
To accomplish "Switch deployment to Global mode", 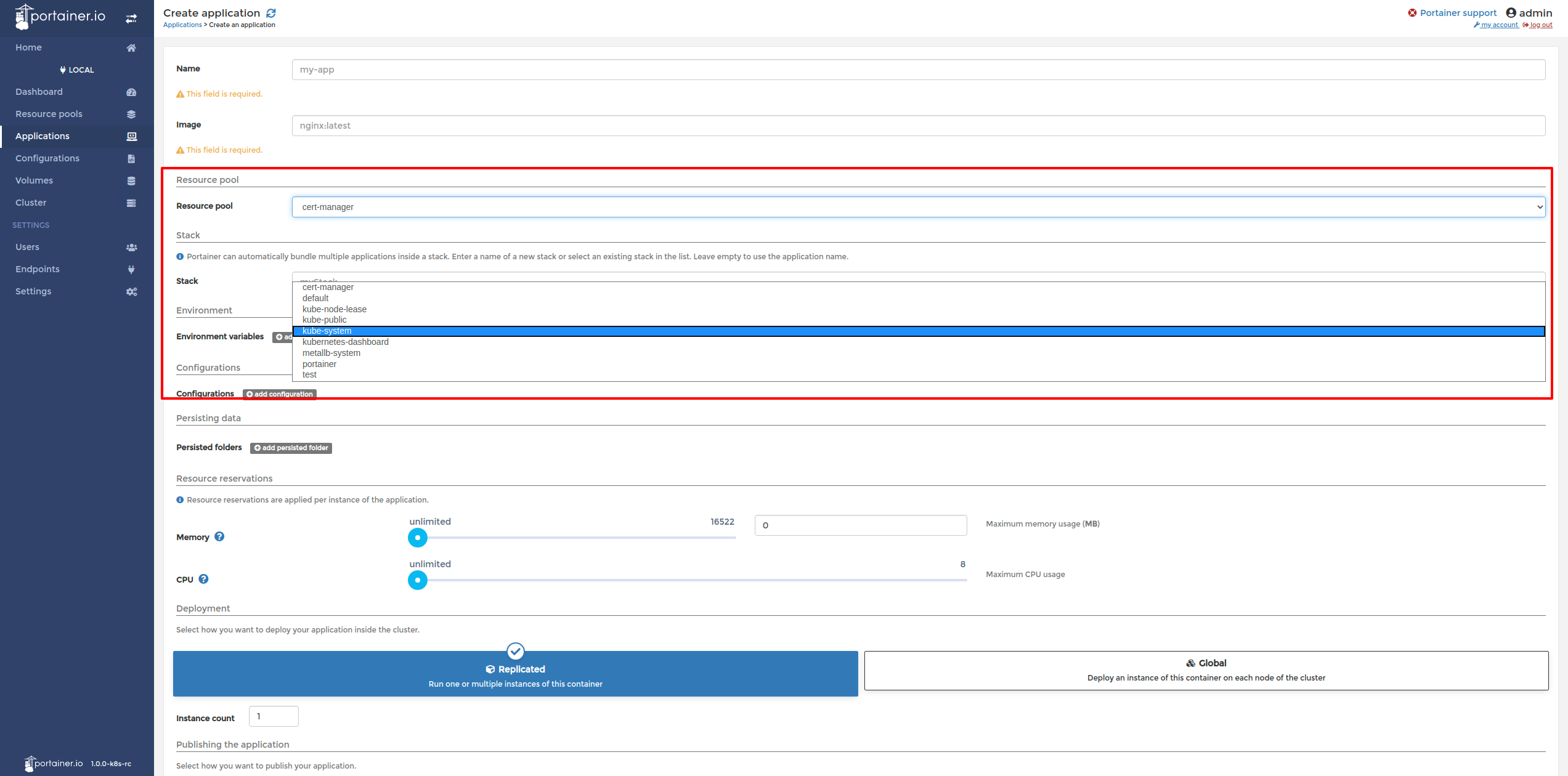I will [1207, 671].
